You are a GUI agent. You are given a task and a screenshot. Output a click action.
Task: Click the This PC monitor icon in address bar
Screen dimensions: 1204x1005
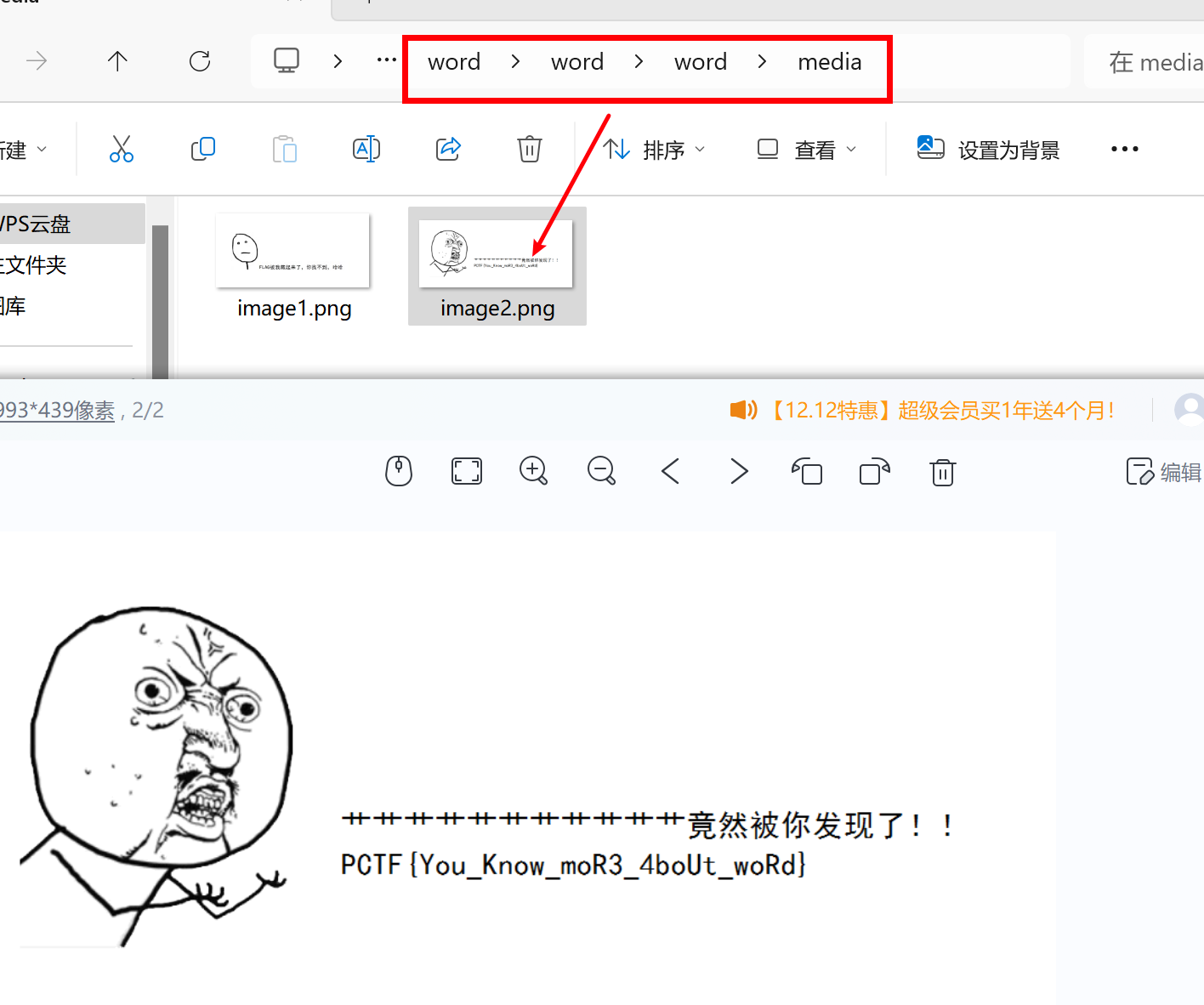tap(287, 60)
